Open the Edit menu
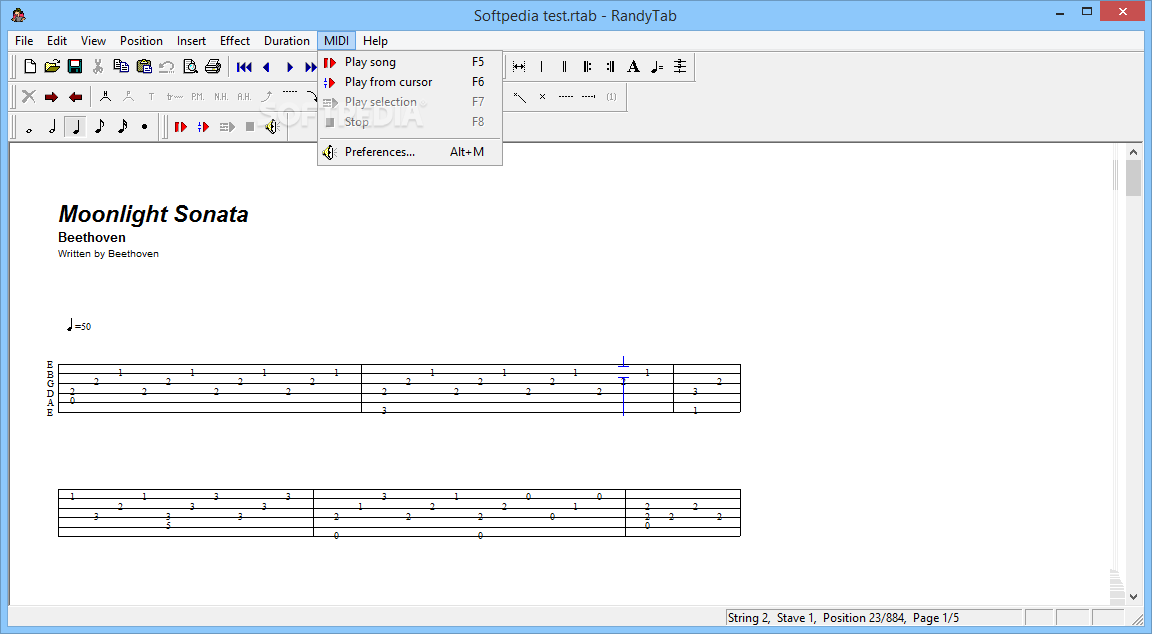The height and width of the screenshot is (634, 1152). click(x=57, y=40)
